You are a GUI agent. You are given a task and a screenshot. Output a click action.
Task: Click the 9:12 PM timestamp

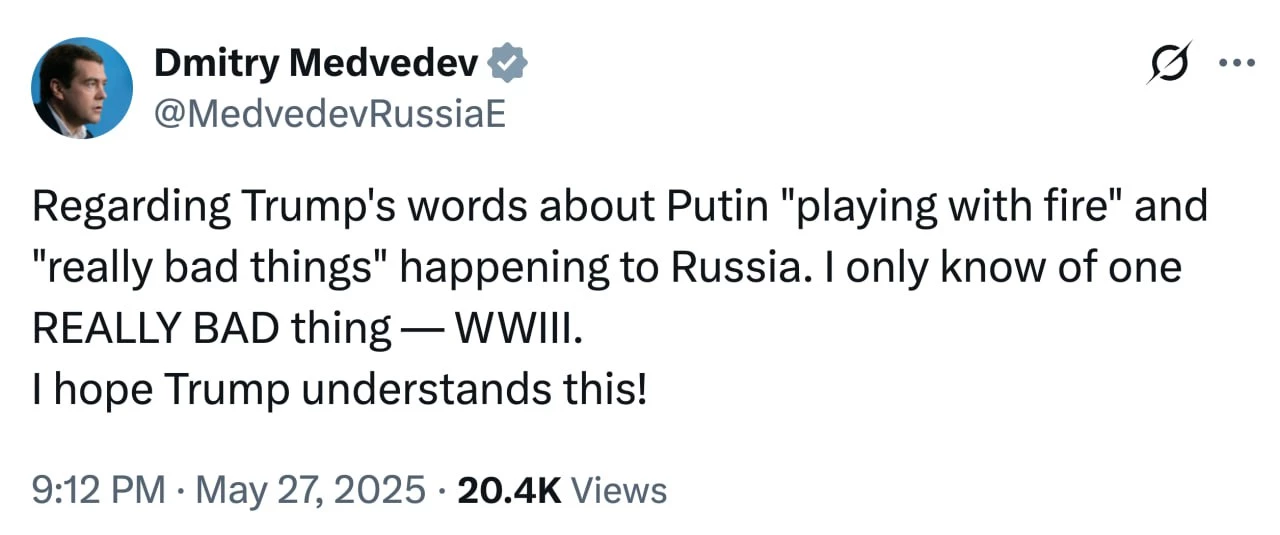(x=98, y=491)
